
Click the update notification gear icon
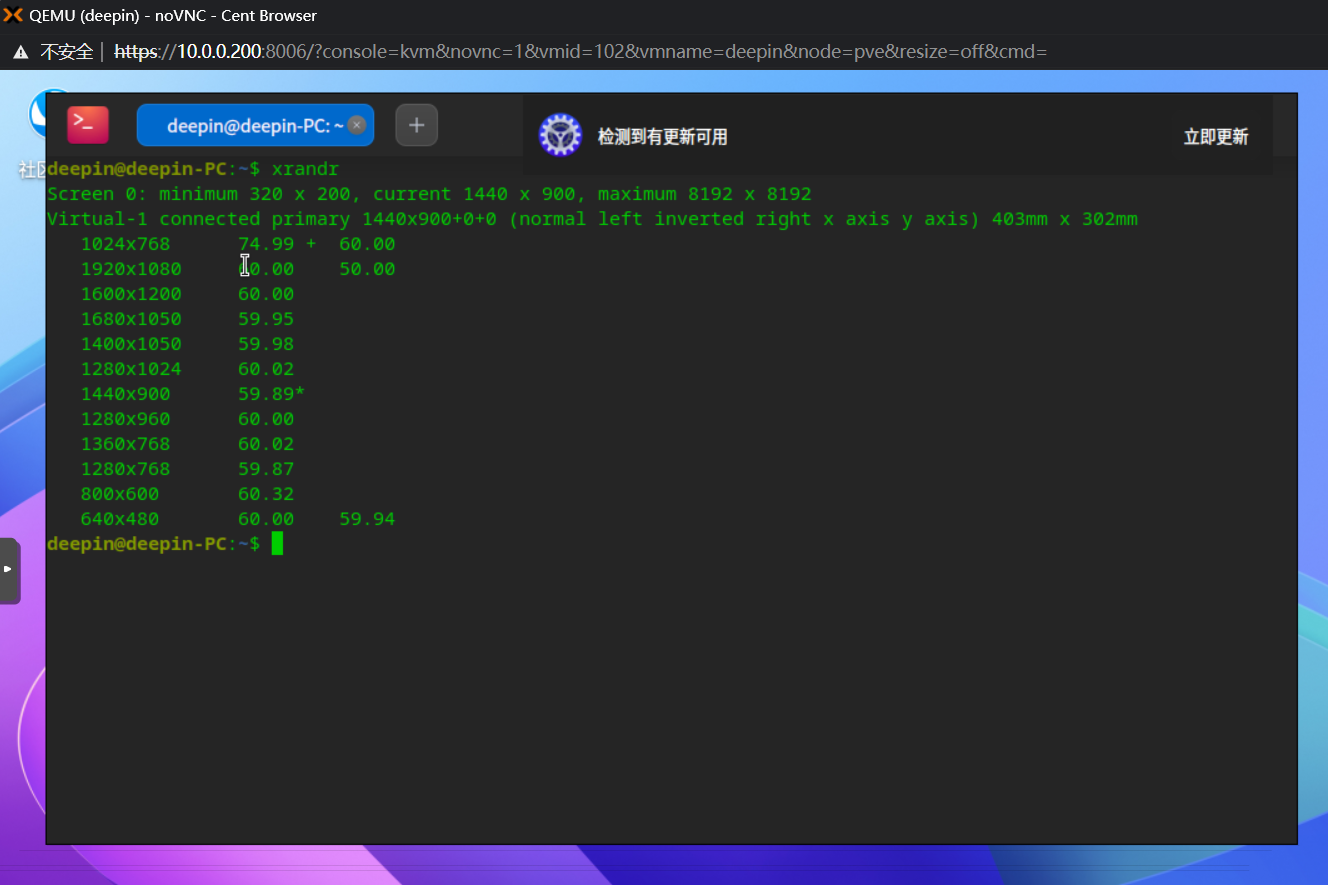click(x=560, y=135)
